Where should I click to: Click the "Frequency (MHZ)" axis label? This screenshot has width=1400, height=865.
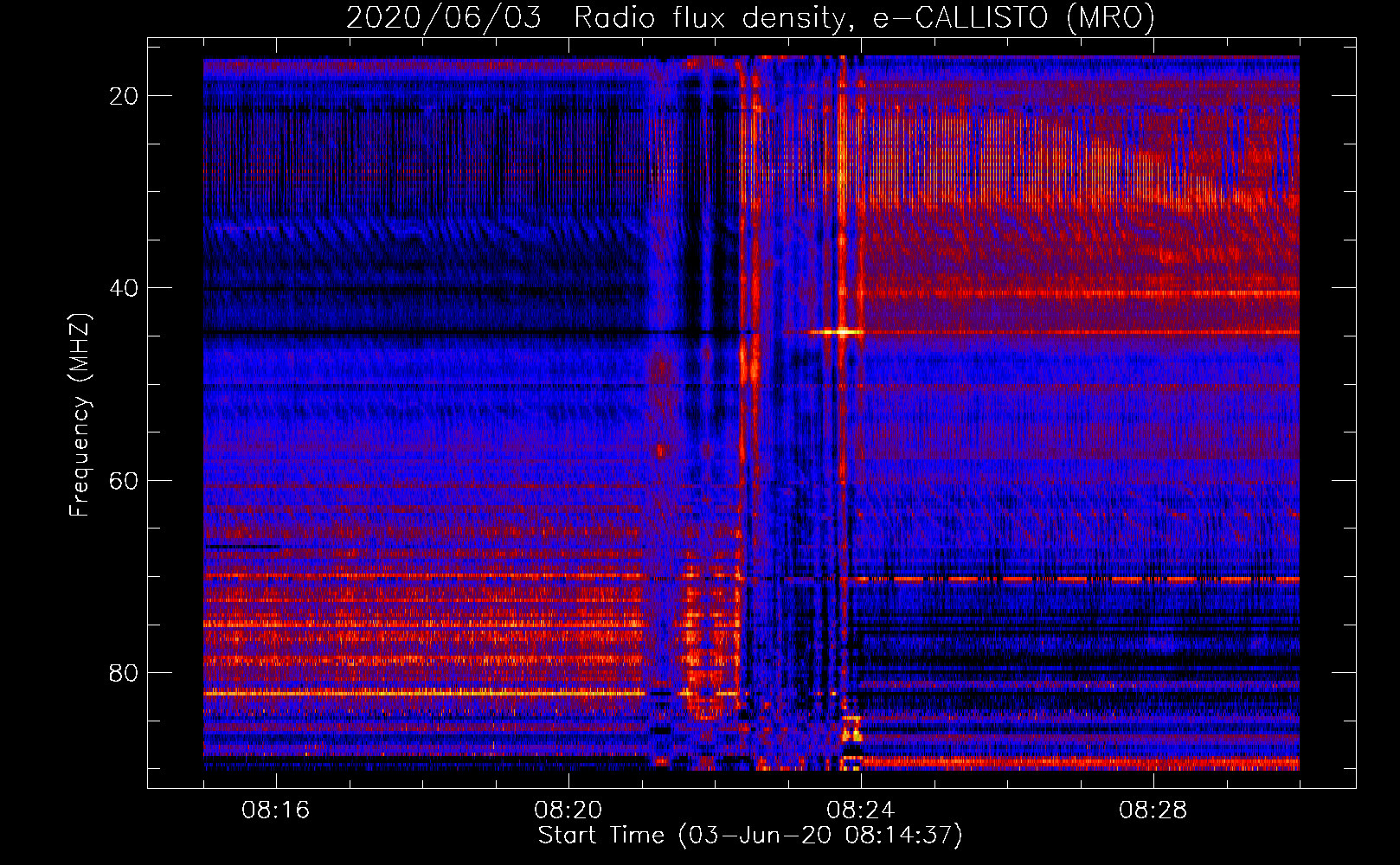coord(80,414)
